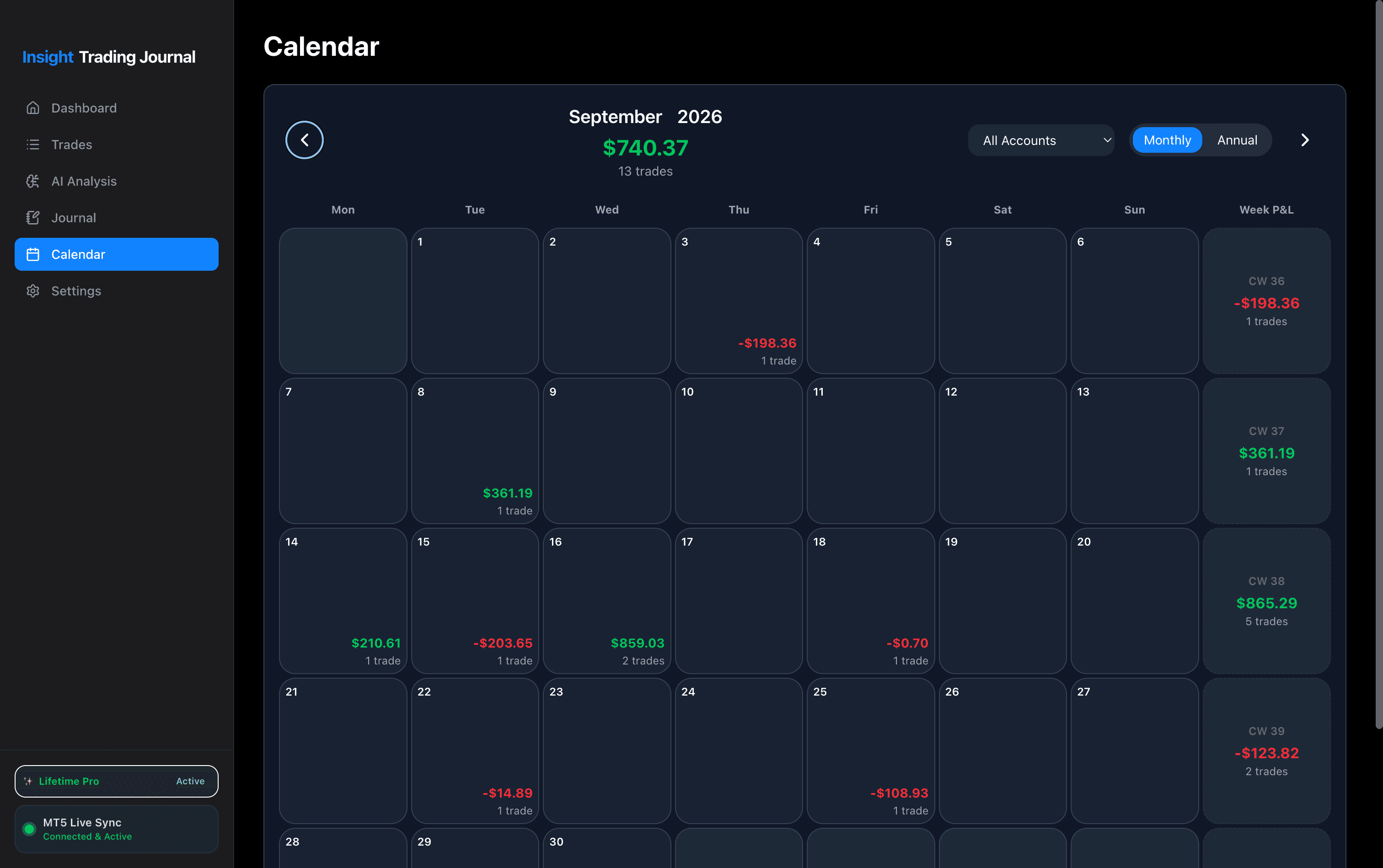This screenshot has width=1383, height=868.
Task: Open September 15 with -$203.65 loss
Action: pos(475,600)
